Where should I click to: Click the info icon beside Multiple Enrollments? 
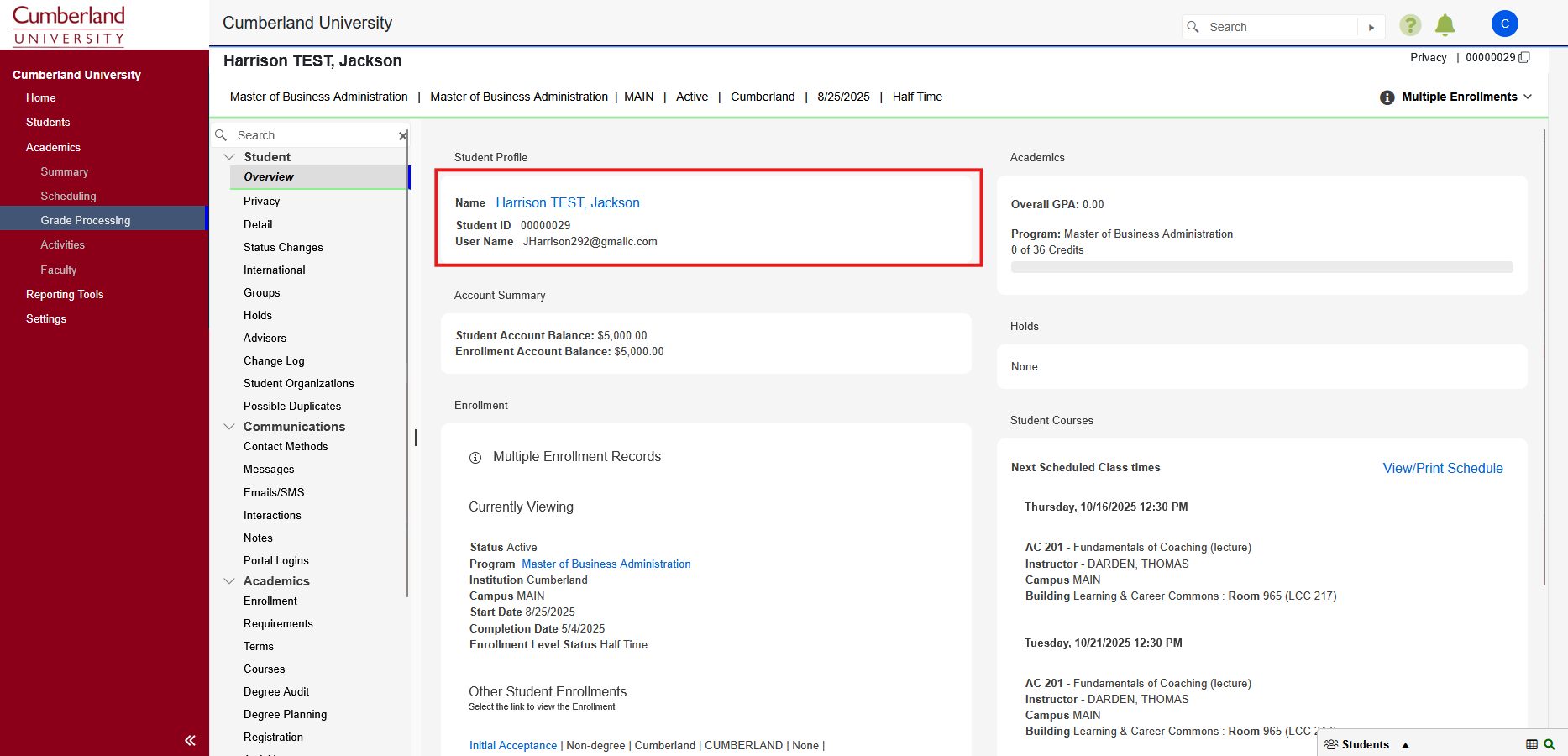tap(1387, 97)
